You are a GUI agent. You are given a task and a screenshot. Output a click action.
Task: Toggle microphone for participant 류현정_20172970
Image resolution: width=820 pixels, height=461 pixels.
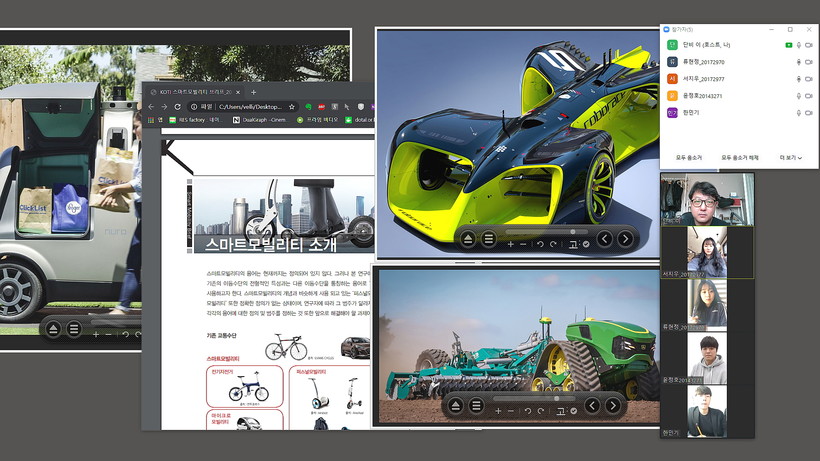[798, 61]
